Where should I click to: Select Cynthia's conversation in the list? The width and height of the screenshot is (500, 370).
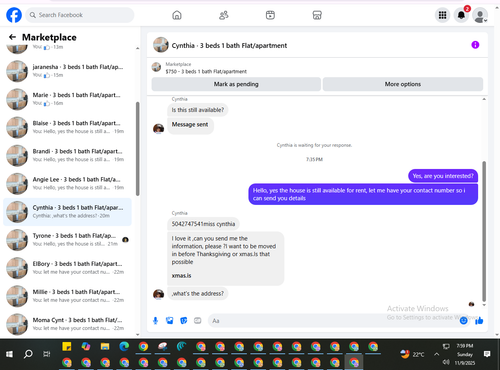coord(67,212)
